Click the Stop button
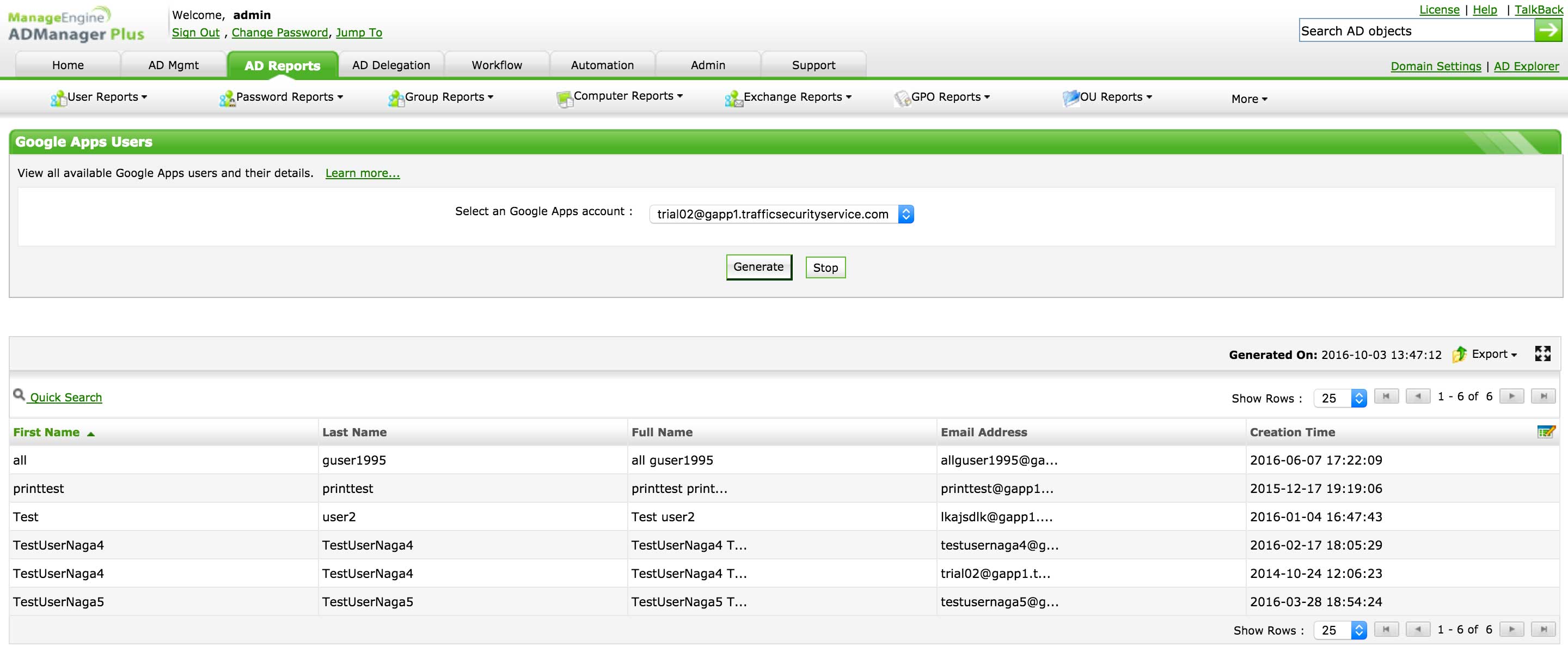1568x652 pixels. (825, 267)
